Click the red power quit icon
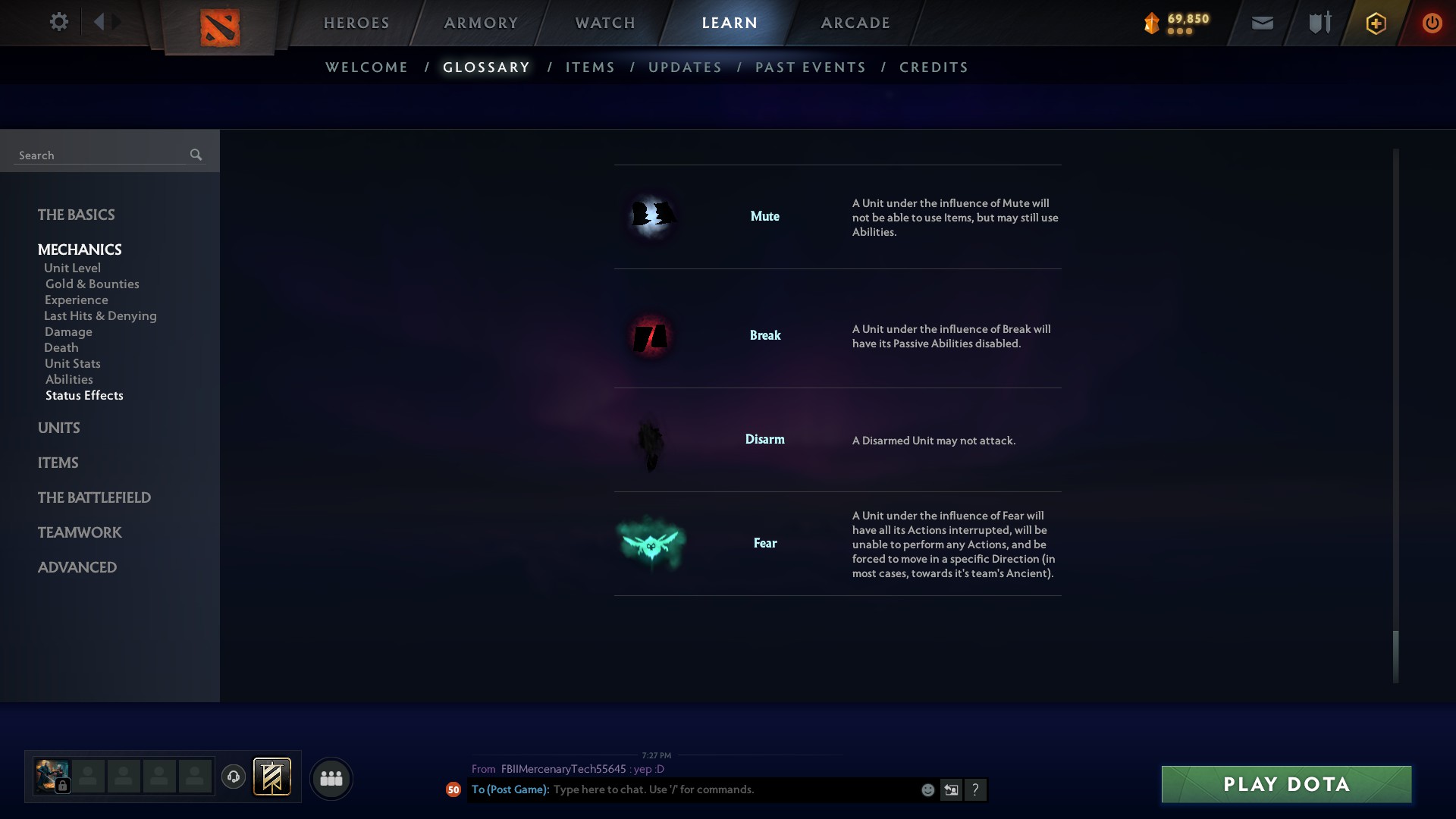Screen dimensions: 1456x819 coord(1432,23)
